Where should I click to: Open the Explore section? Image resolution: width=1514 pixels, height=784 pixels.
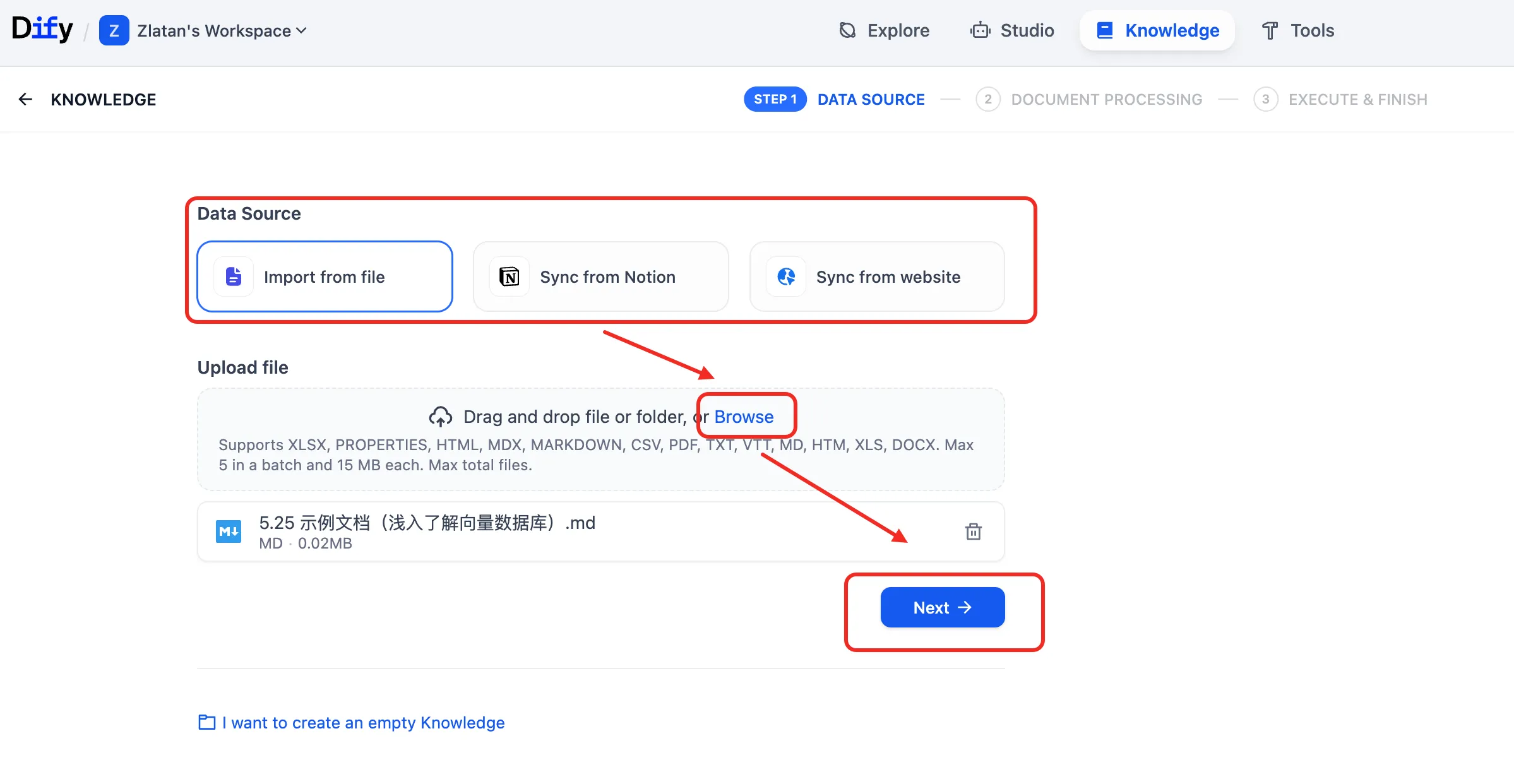click(x=883, y=30)
